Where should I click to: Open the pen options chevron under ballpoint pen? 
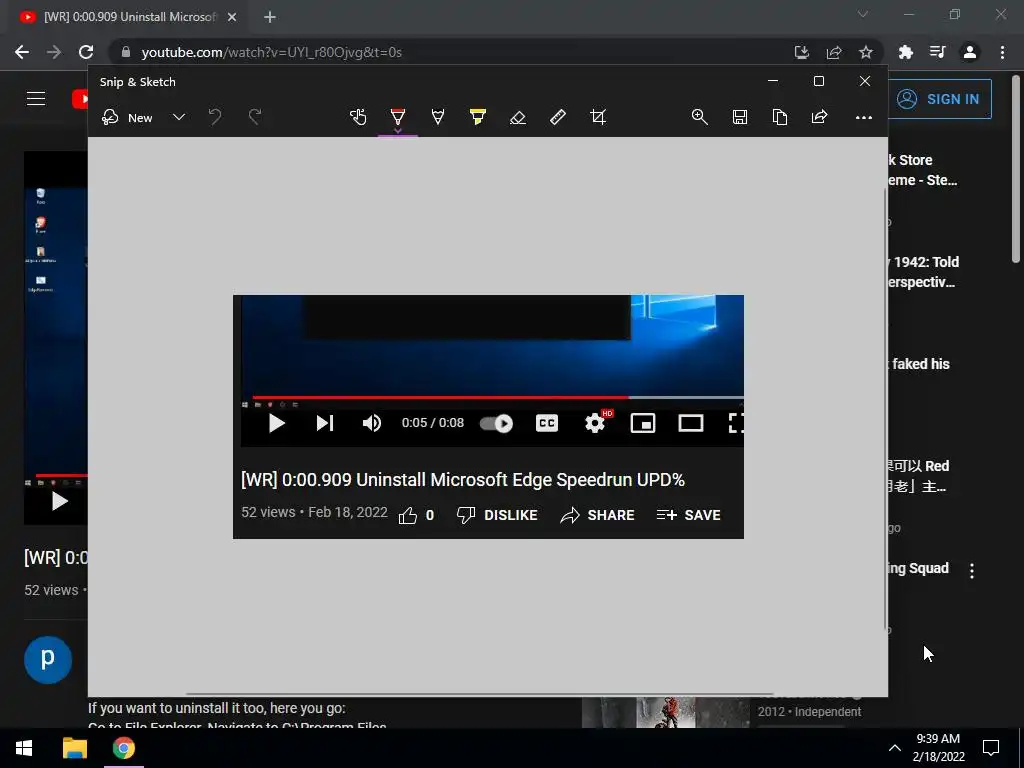pyautogui.click(x=398, y=131)
